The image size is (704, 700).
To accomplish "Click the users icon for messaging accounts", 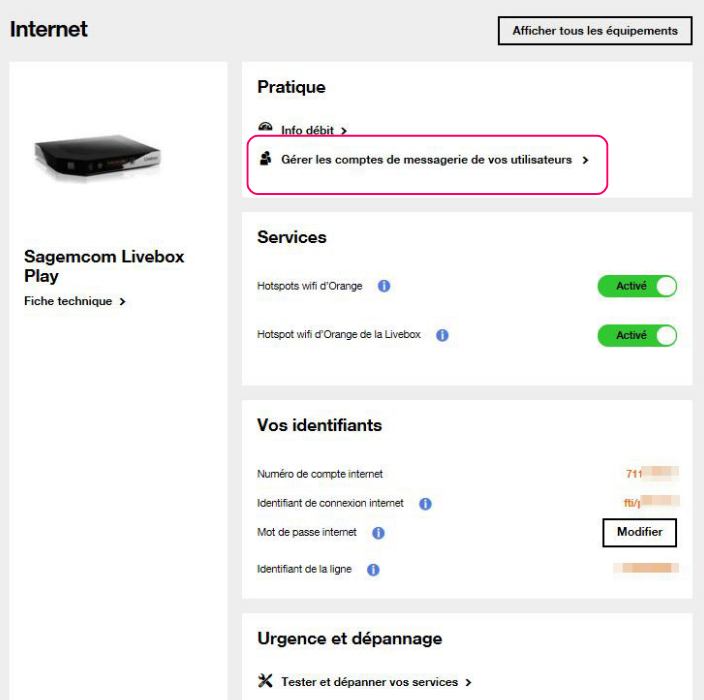I will (x=265, y=159).
